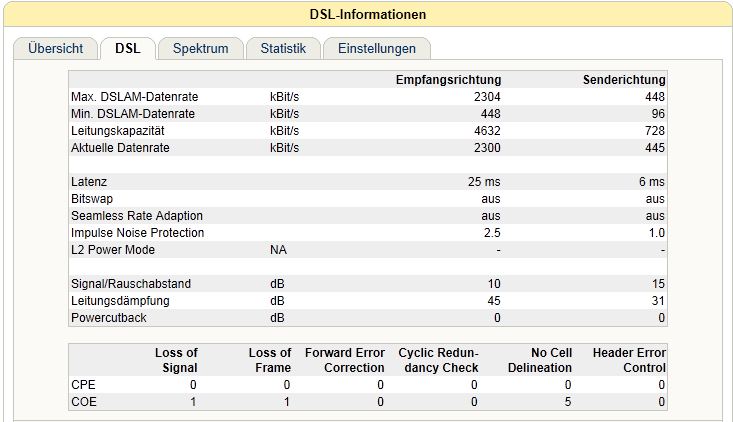Click the COE No Cell Delineation value 5
The image size is (733, 422).
point(568,402)
